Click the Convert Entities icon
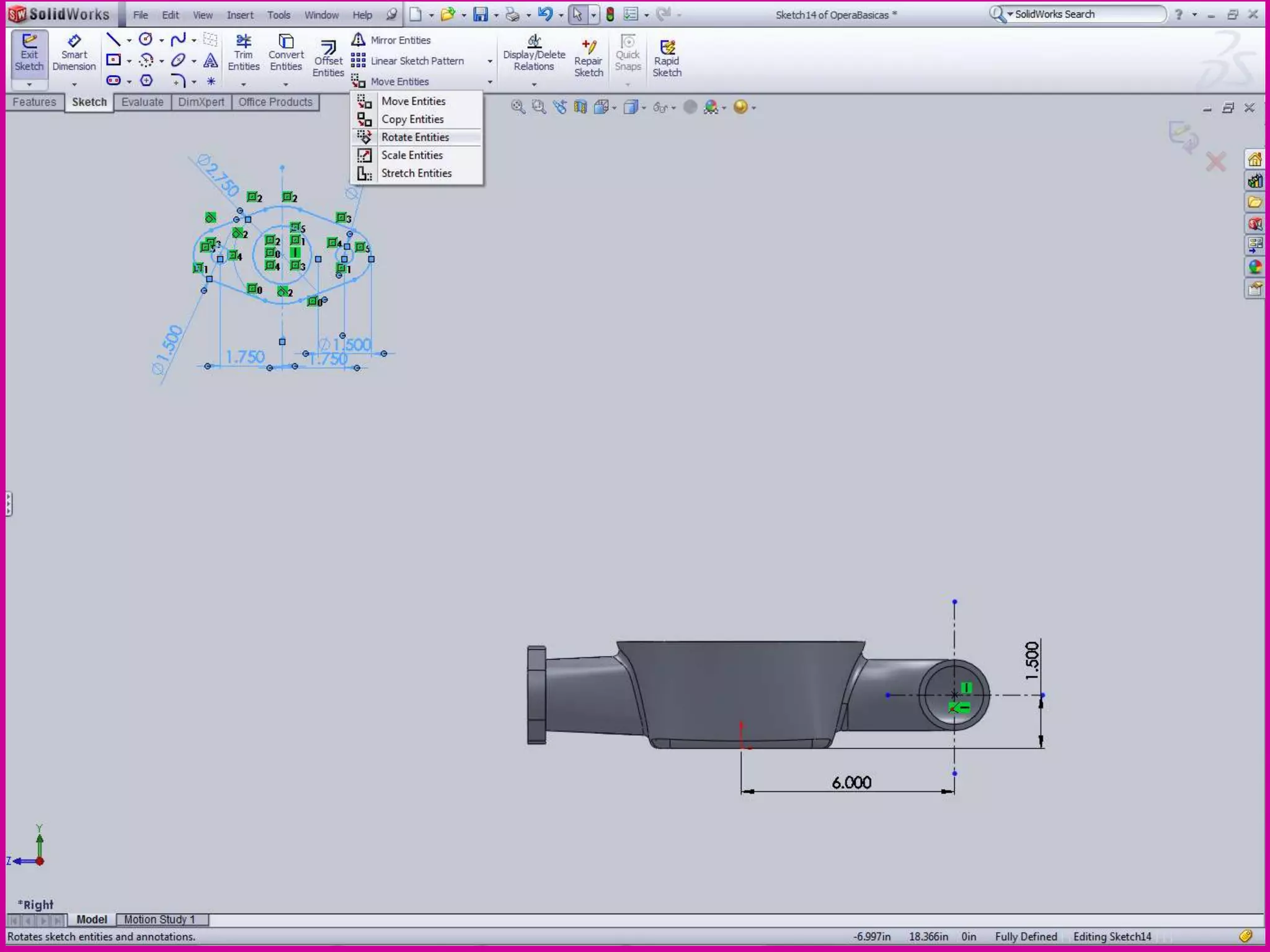The height and width of the screenshot is (952, 1270). click(x=286, y=42)
